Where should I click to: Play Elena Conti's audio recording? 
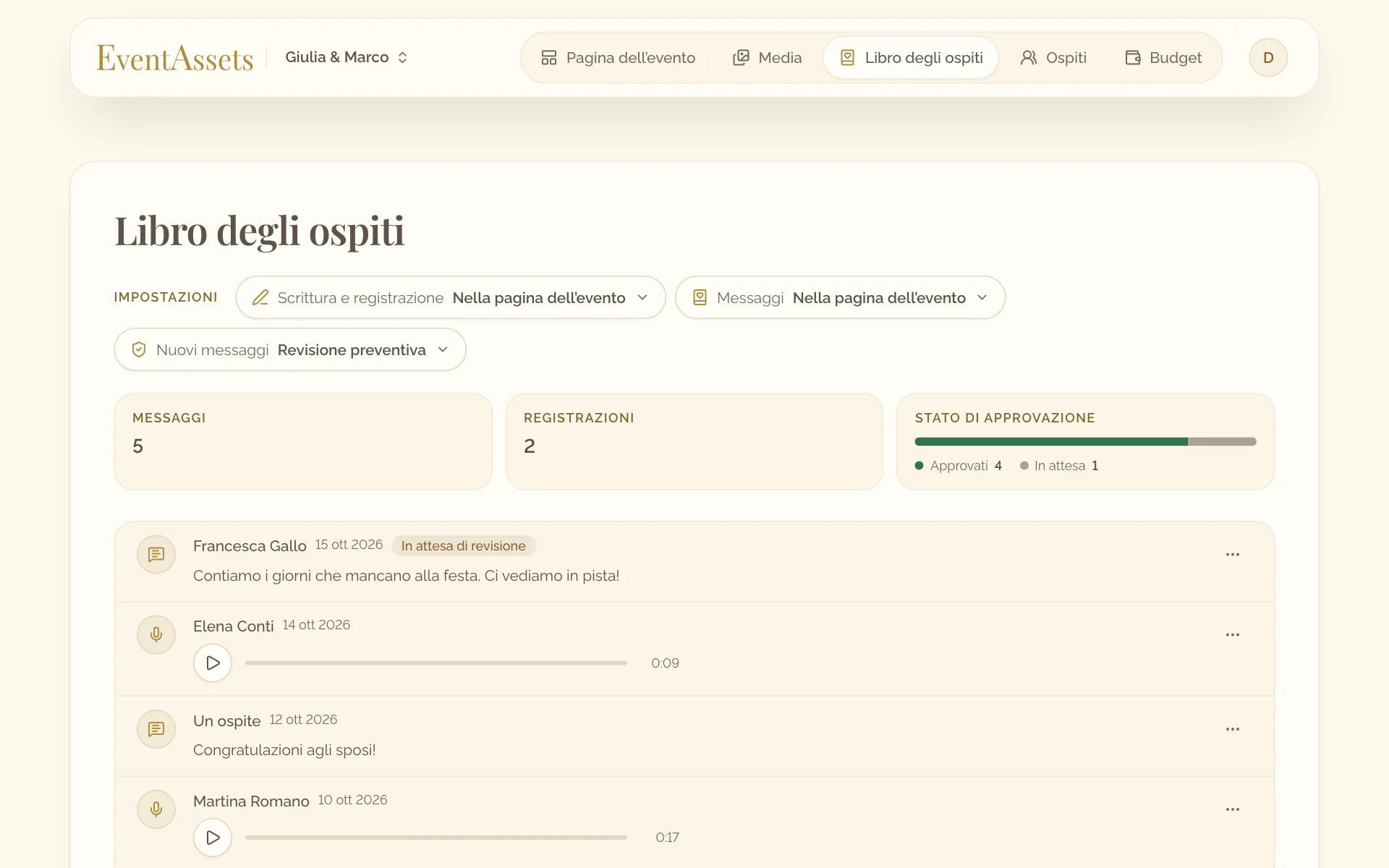(213, 663)
